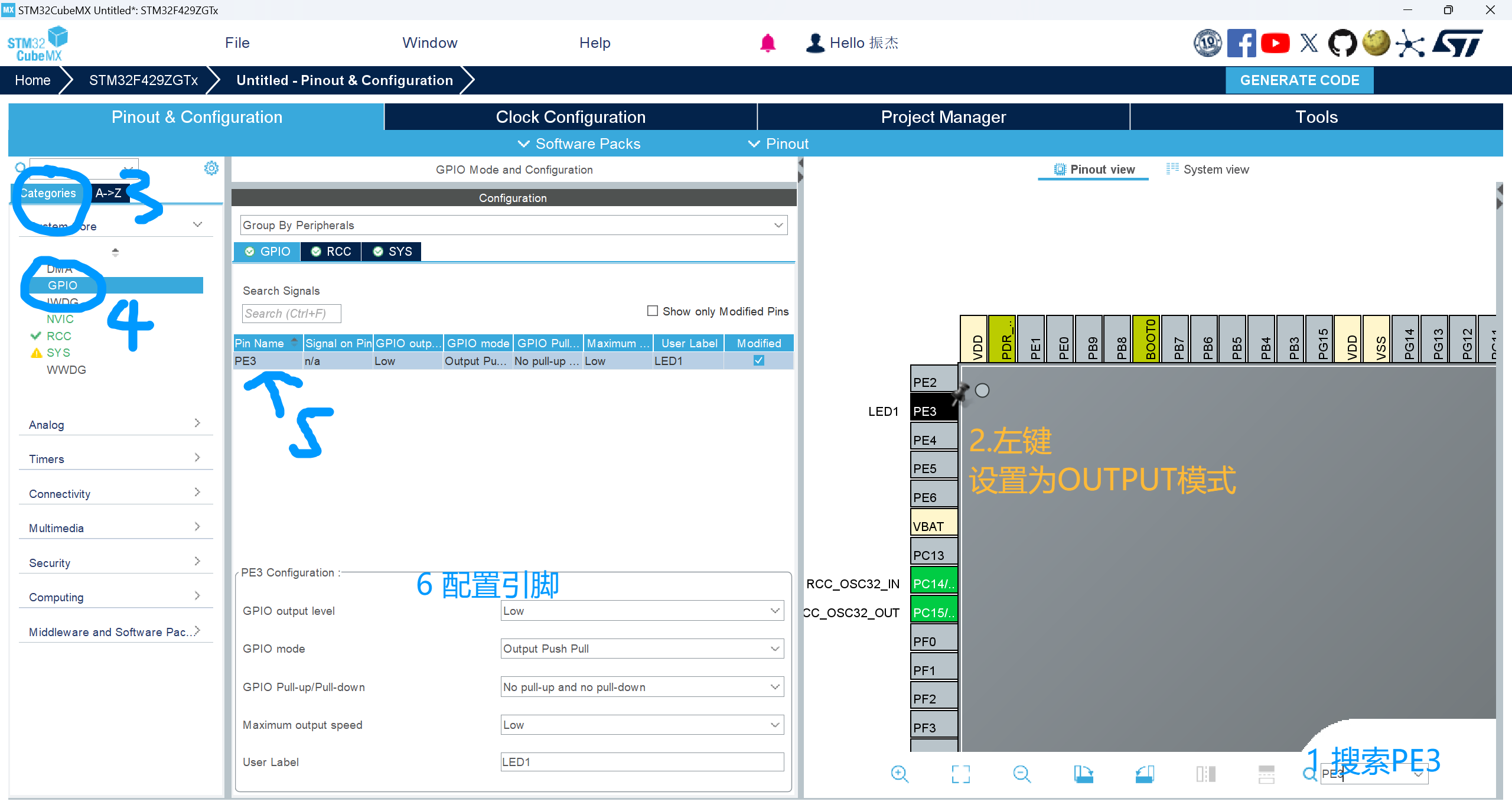1512x808 pixels.
Task: Click the Search Signals input field
Action: pos(292,314)
